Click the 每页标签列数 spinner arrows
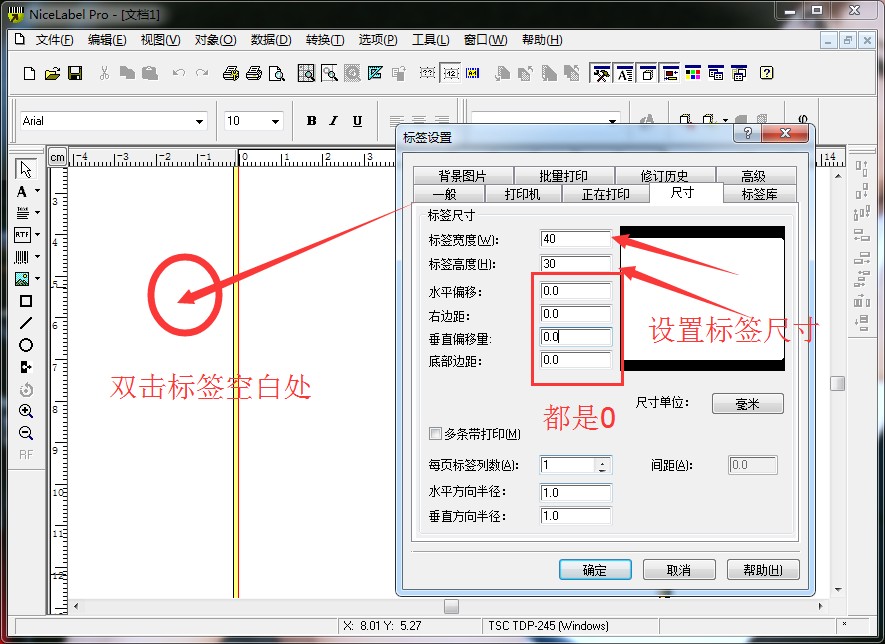This screenshot has height=644, width=885. coord(602,465)
